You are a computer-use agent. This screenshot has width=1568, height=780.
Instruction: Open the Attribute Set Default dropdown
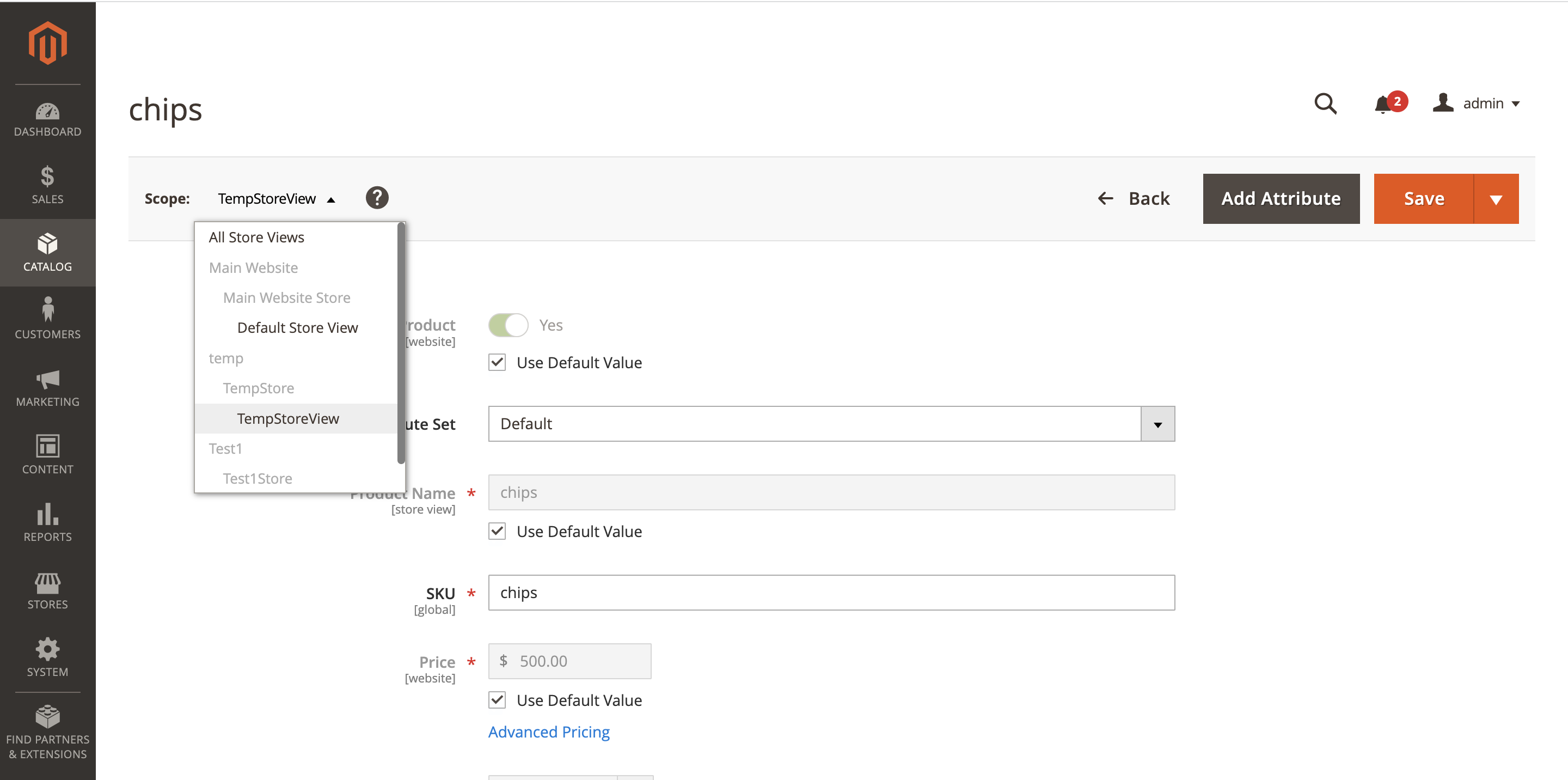click(x=831, y=424)
